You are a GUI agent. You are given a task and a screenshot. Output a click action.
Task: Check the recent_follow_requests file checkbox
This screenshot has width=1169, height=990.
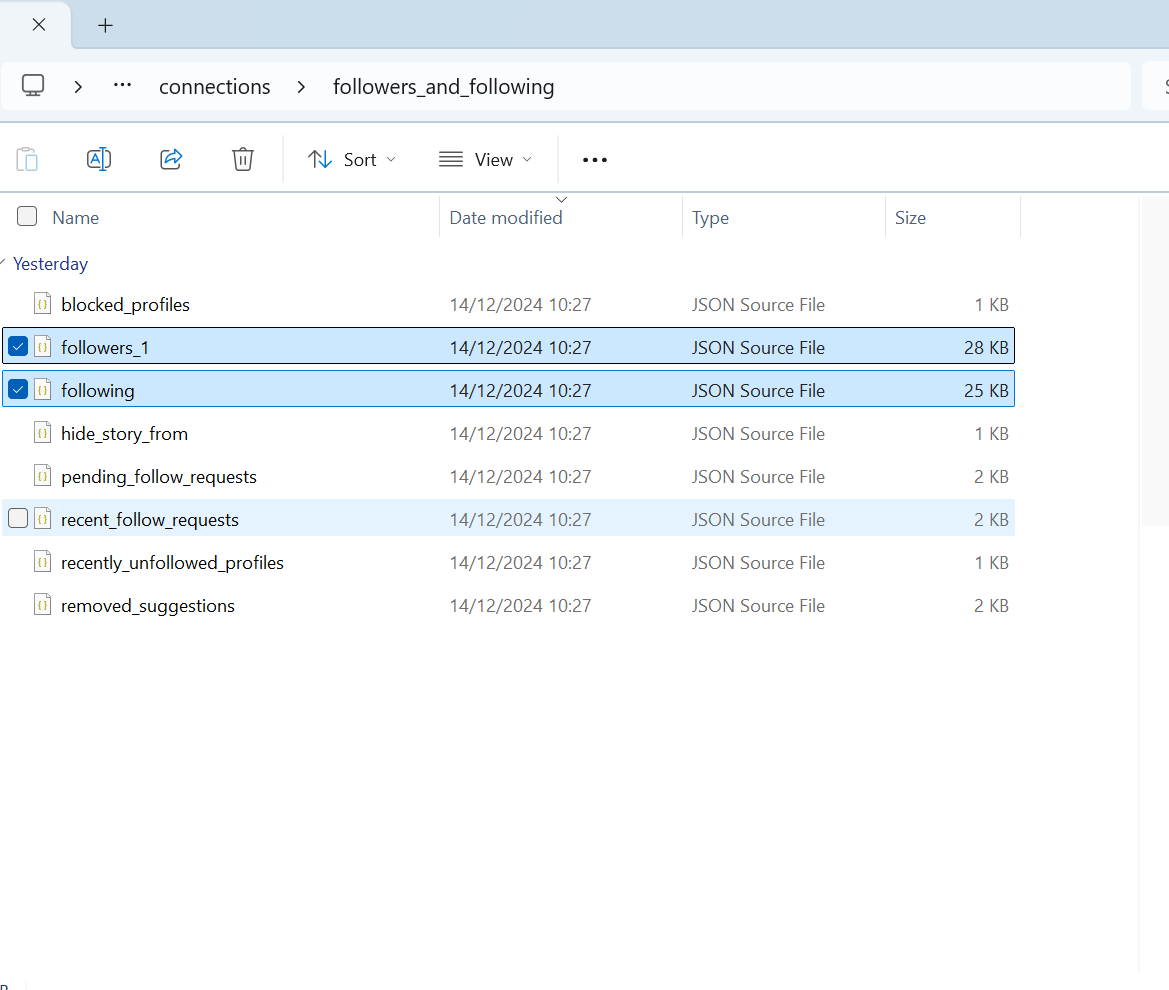pos(18,518)
